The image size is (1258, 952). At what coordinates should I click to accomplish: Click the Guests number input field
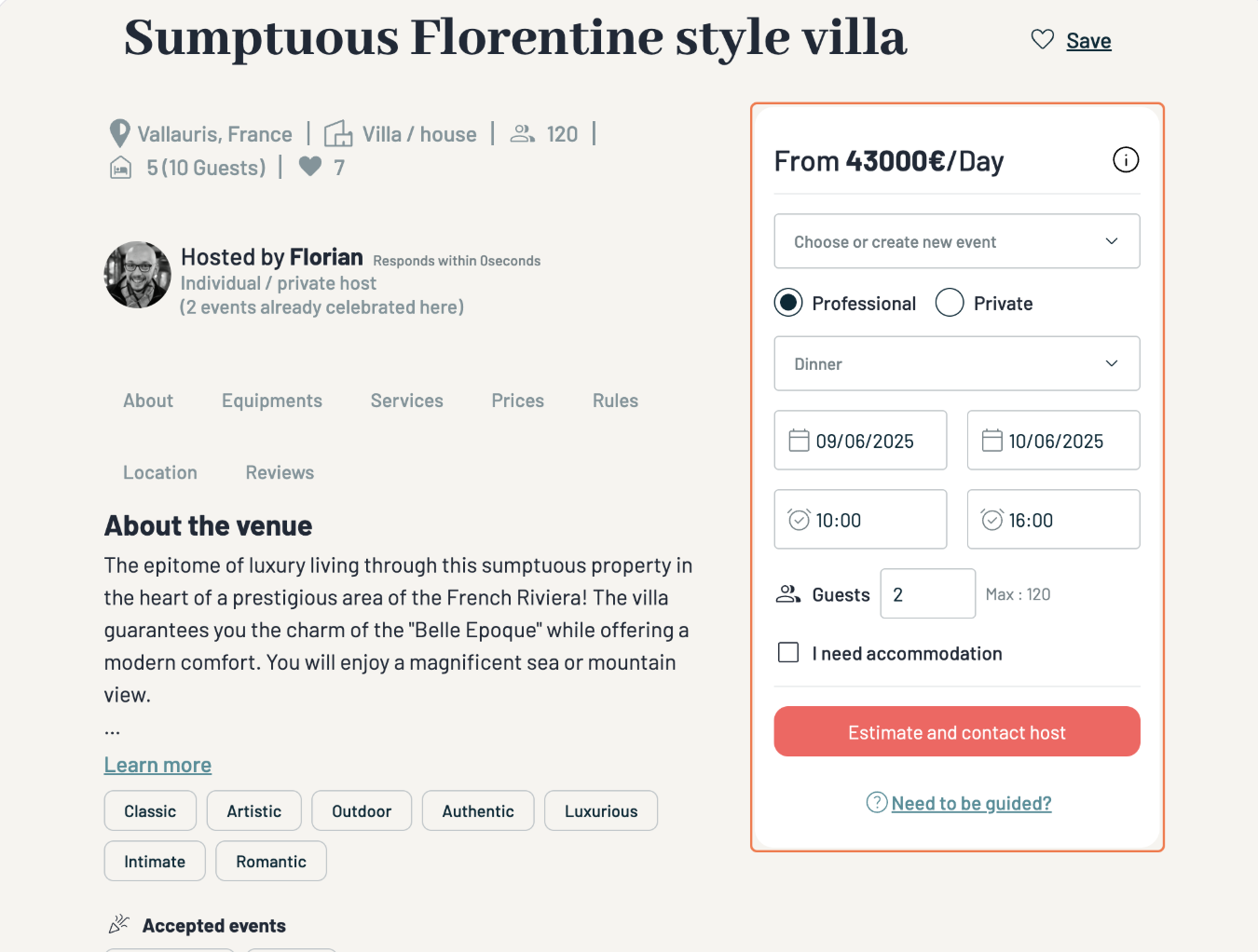click(927, 594)
